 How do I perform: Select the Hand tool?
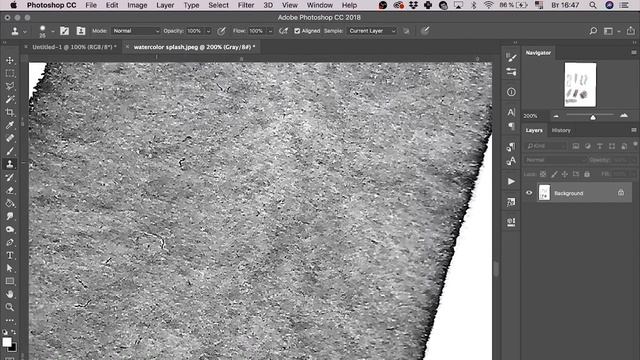pyautogui.click(x=10, y=294)
